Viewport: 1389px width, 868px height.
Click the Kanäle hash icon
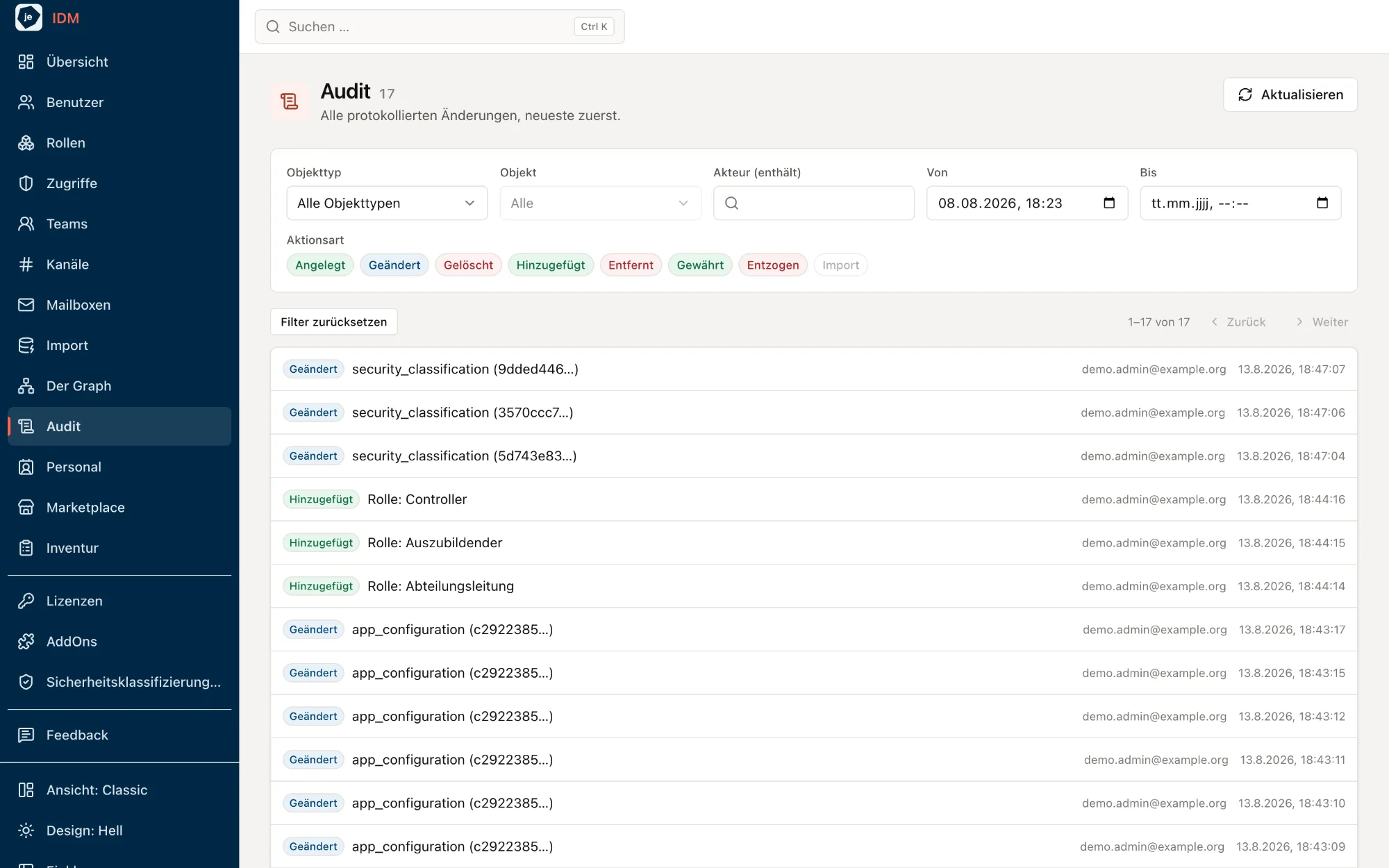pos(26,265)
